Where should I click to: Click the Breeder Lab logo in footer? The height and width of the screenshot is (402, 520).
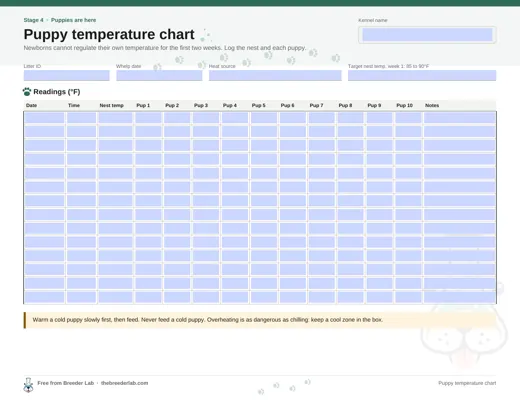coord(28,385)
